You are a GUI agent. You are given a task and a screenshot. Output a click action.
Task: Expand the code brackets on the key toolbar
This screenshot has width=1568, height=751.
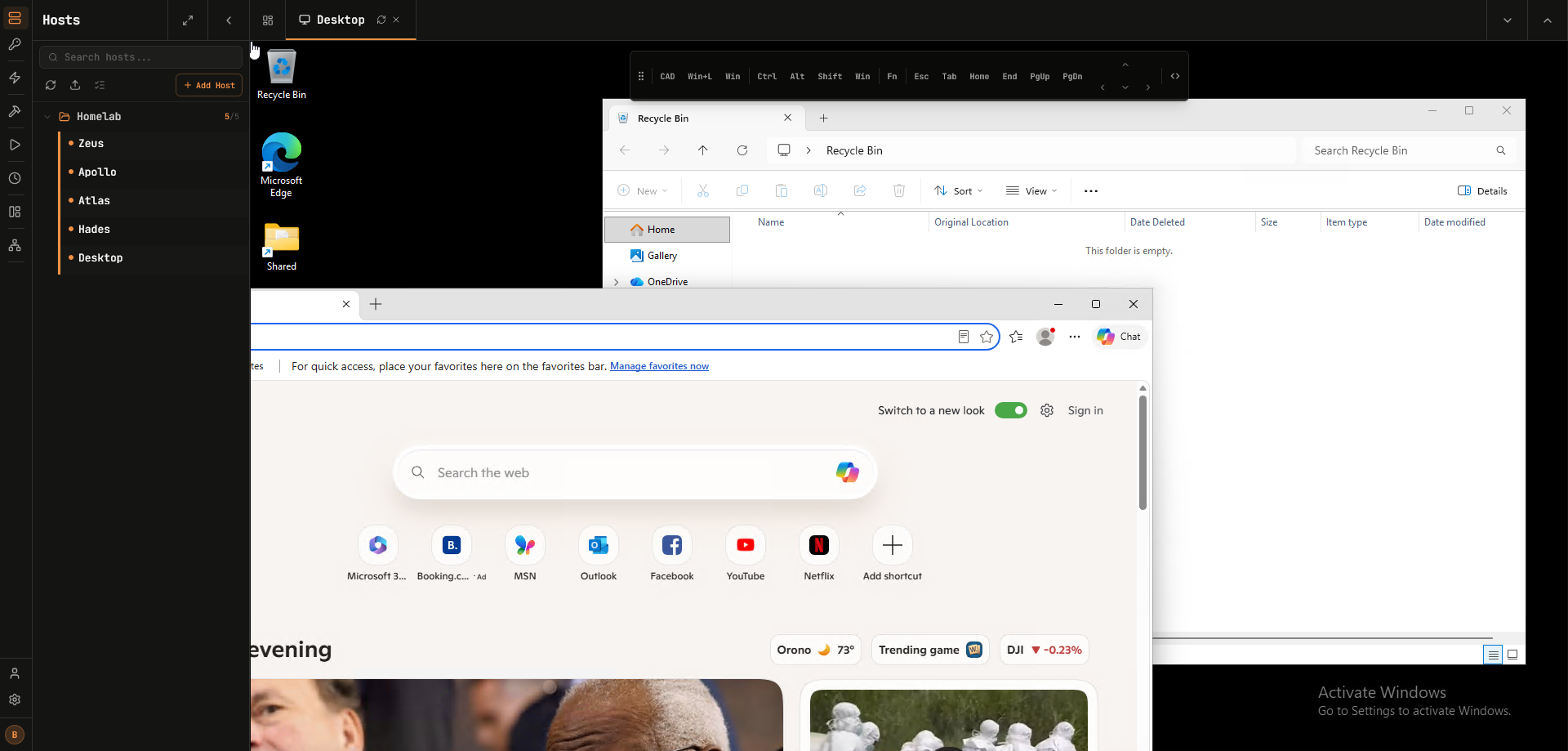pos(1175,76)
